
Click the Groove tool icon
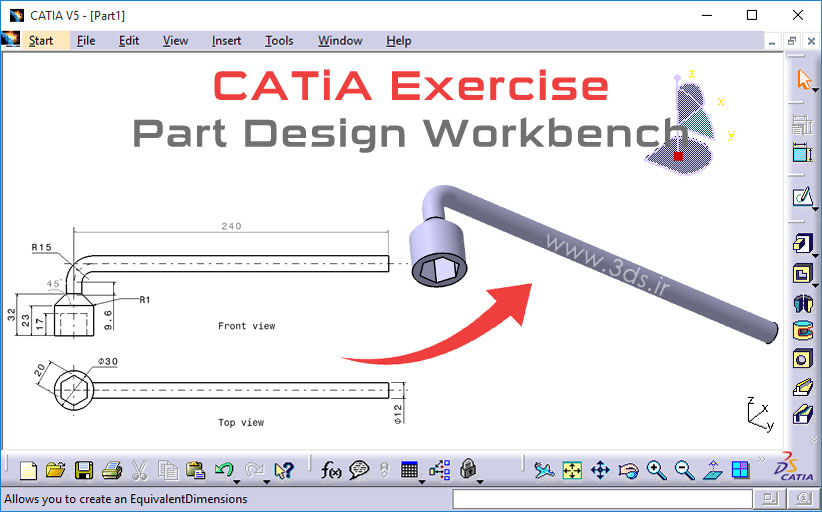tap(803, 331)
